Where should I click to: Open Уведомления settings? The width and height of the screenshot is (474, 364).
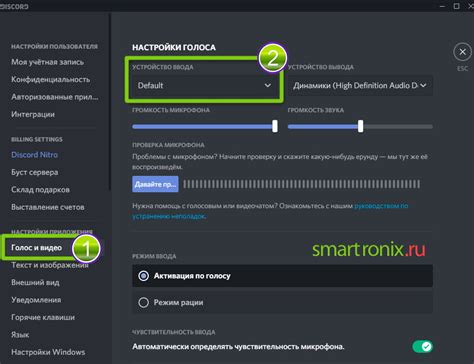click(36, 300)
